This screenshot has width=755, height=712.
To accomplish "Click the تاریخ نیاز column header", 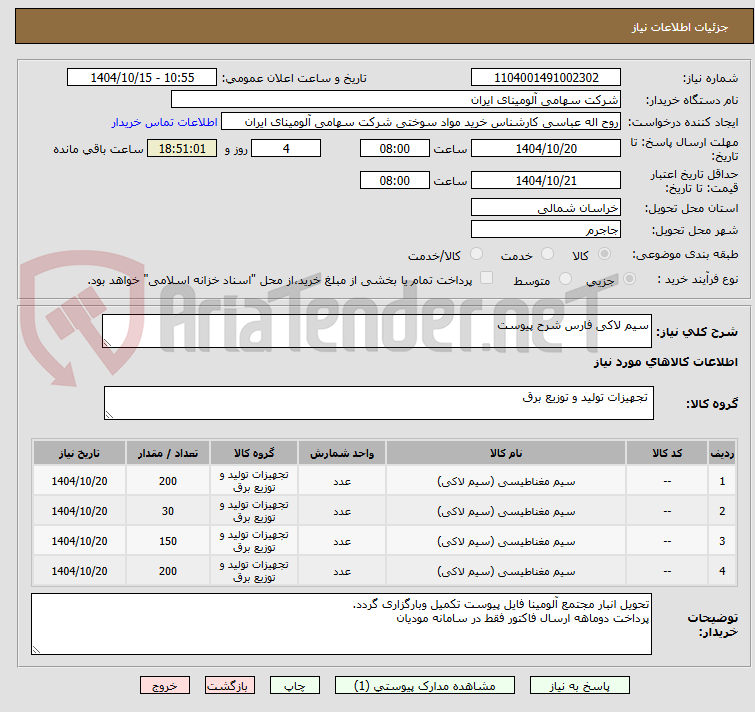I will point(79,453).
